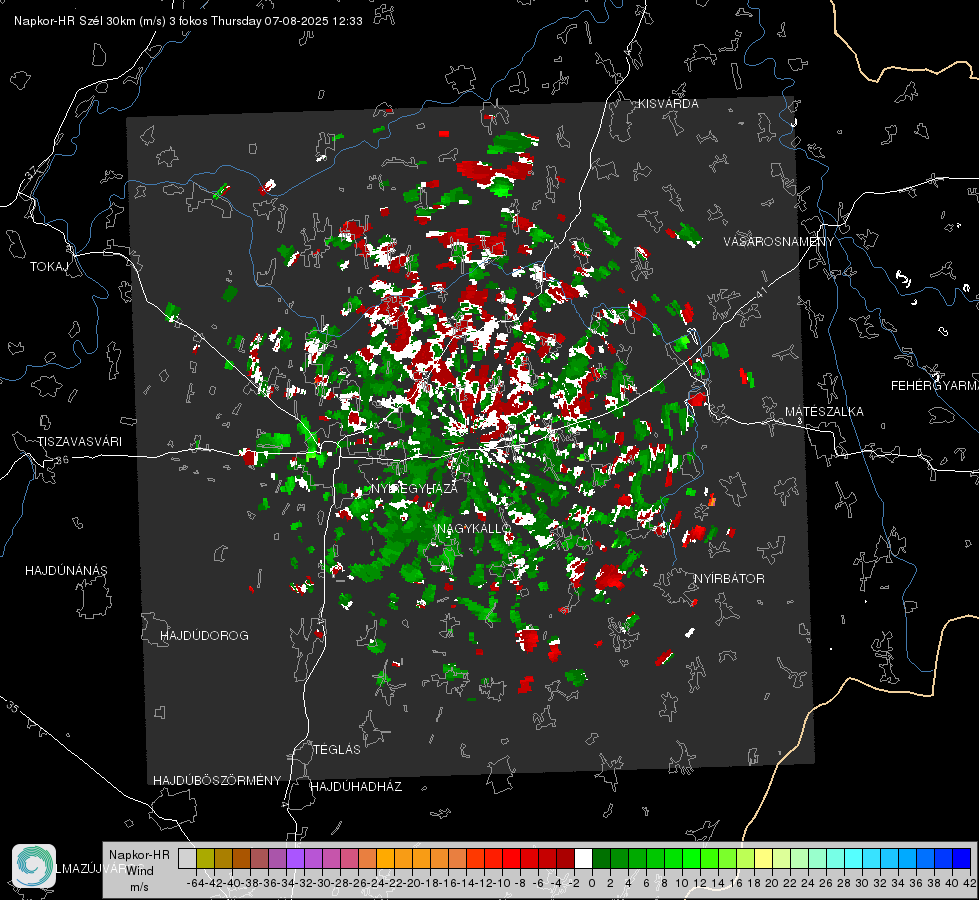Select the HAJDÚNÁNÁS label
Viewport: 979px width, 900px height.
tap(66, 571)
